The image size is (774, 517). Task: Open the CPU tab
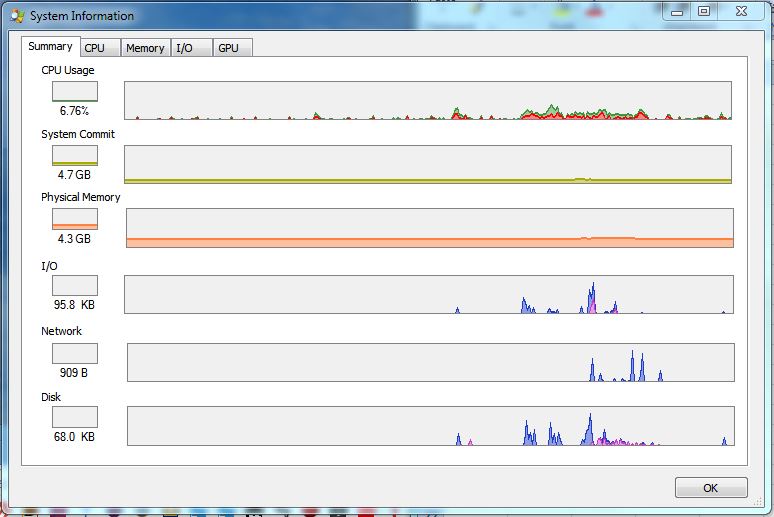click(100, 48)
